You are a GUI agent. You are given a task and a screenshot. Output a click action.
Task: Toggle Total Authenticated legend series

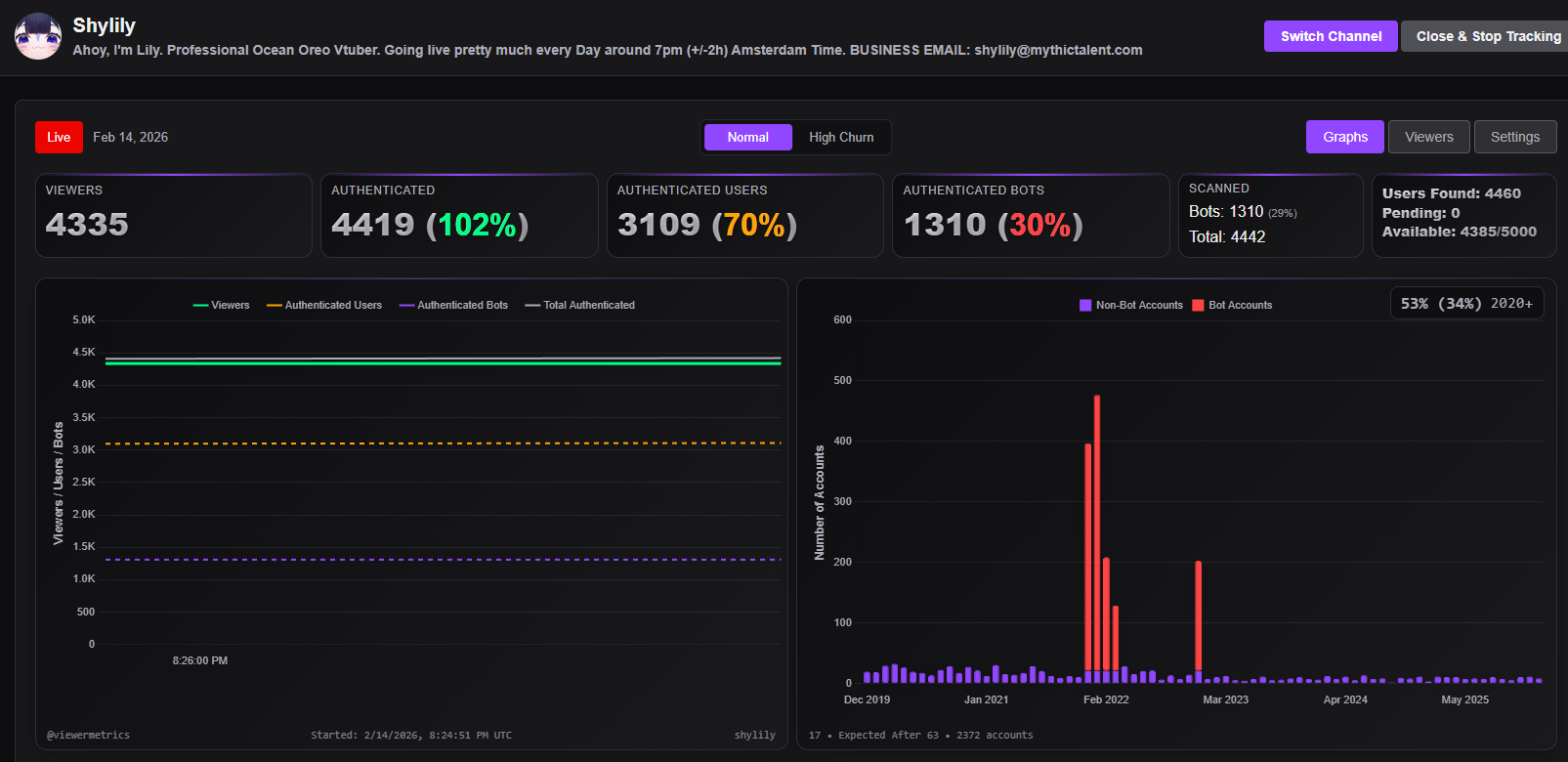[579, 306]
